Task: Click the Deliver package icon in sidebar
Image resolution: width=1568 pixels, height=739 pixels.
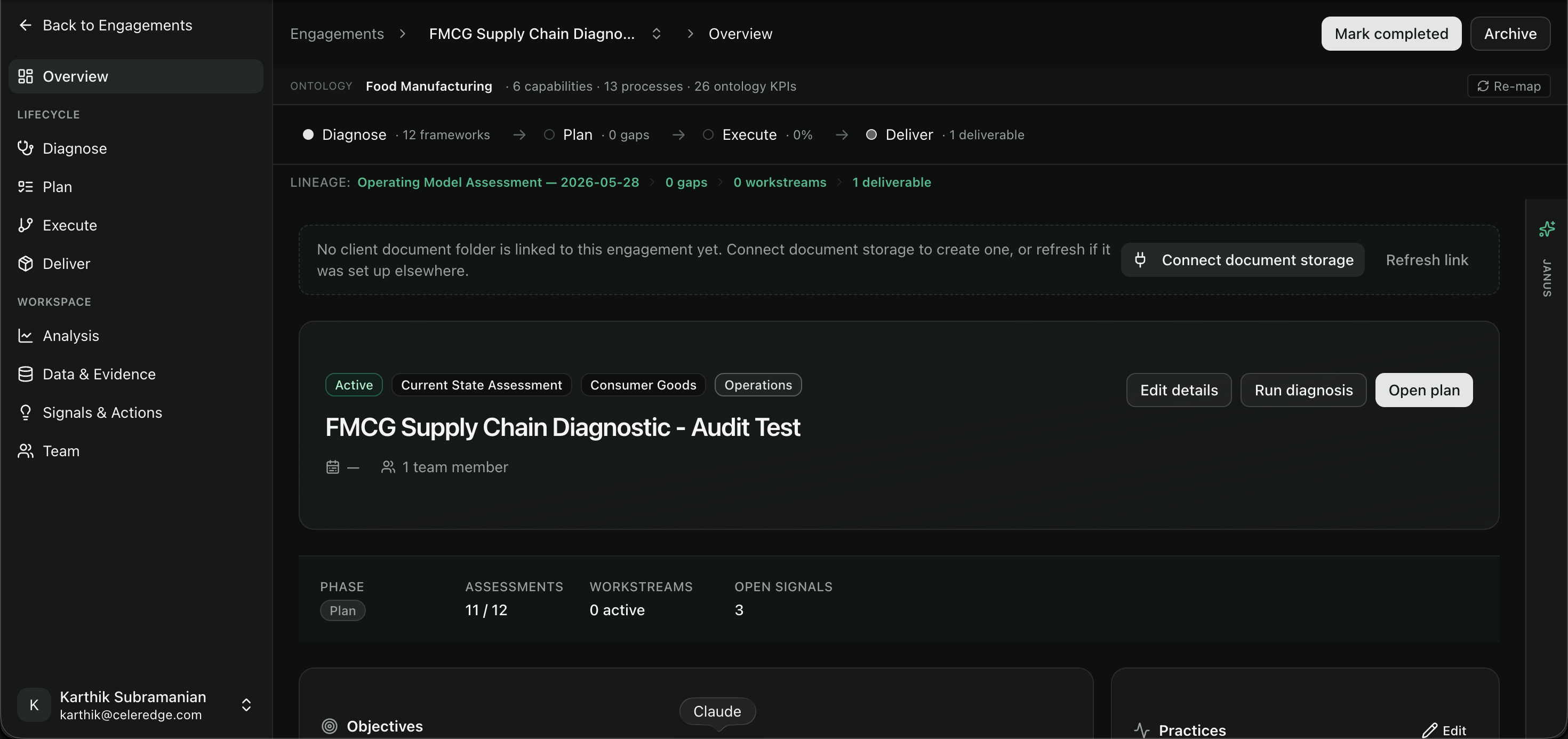Action: pos(25,263)
